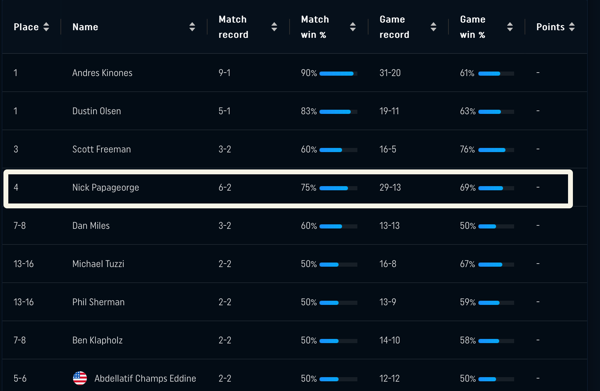Sort by Points arrows icon

click(572, 27)
